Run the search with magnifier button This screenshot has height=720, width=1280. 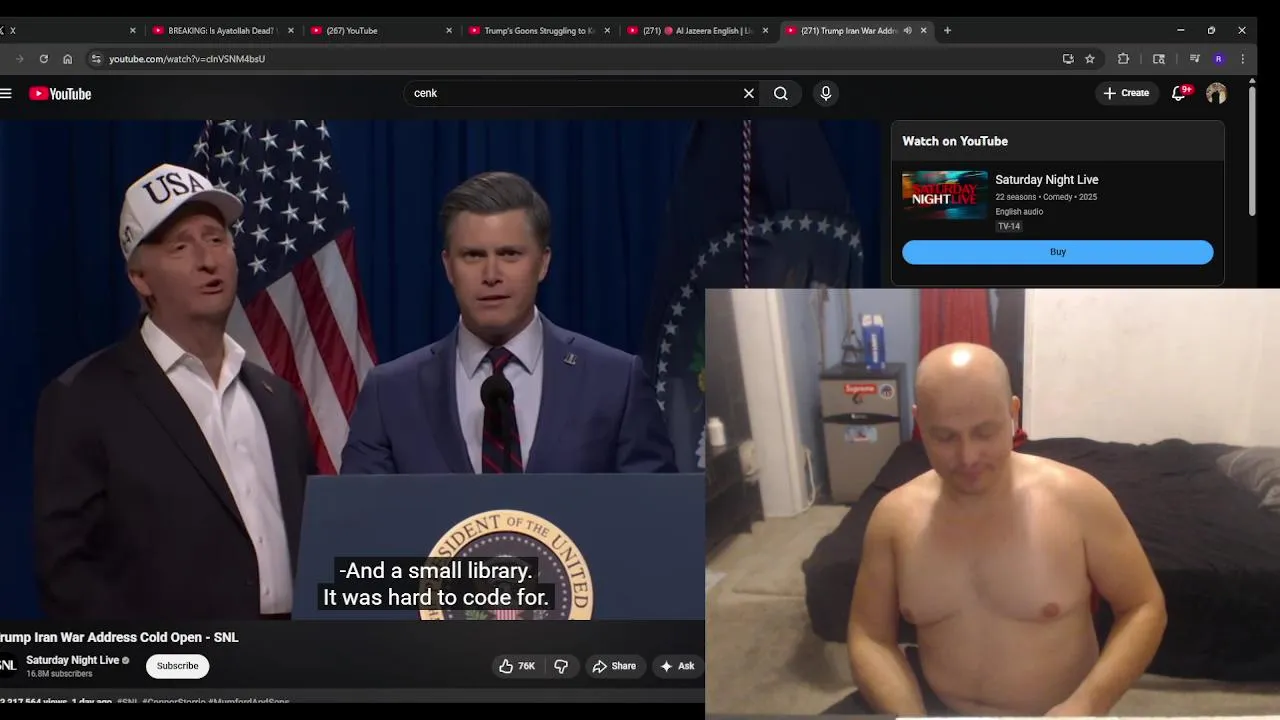tap(781, 93)
